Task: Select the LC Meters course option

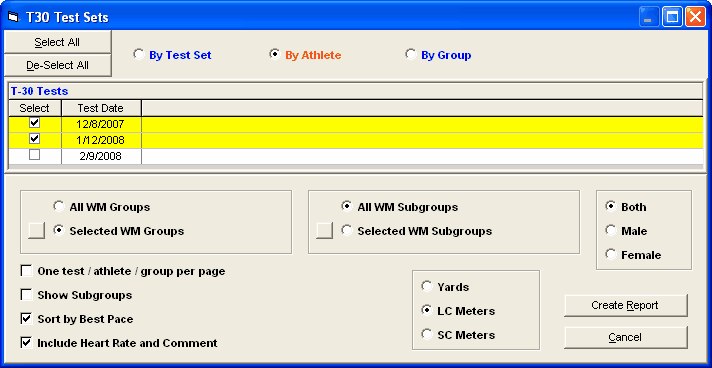Action: coord(427,311)
